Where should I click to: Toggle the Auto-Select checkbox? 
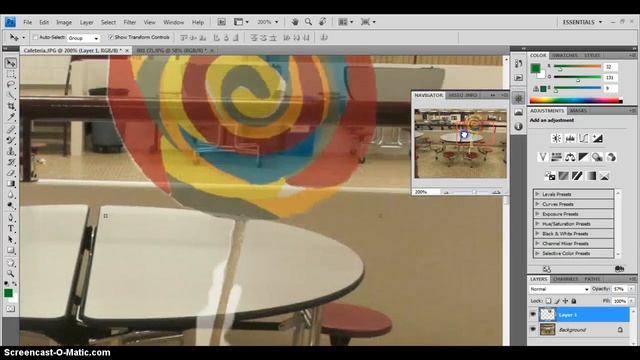35,37
